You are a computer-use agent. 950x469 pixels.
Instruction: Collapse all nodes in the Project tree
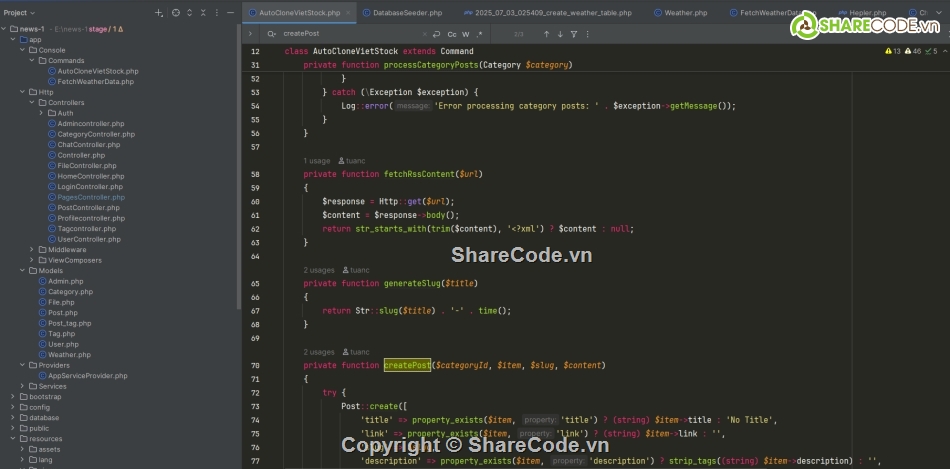[x=203, y=13]
